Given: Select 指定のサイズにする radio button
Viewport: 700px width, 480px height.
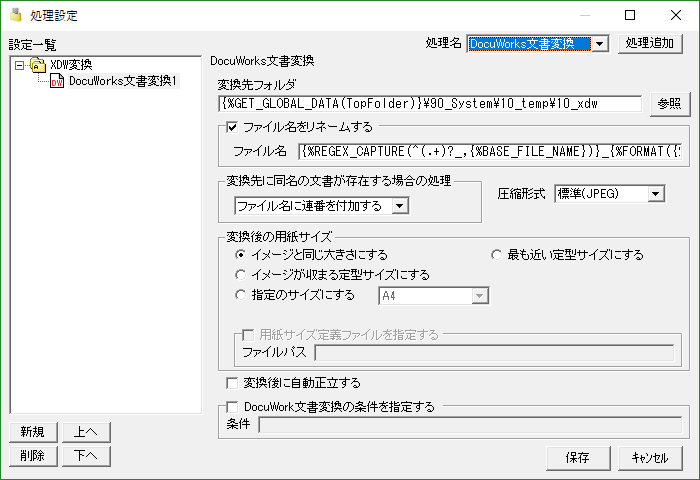Looking at the screenshot, I should (x=240, y=295).
